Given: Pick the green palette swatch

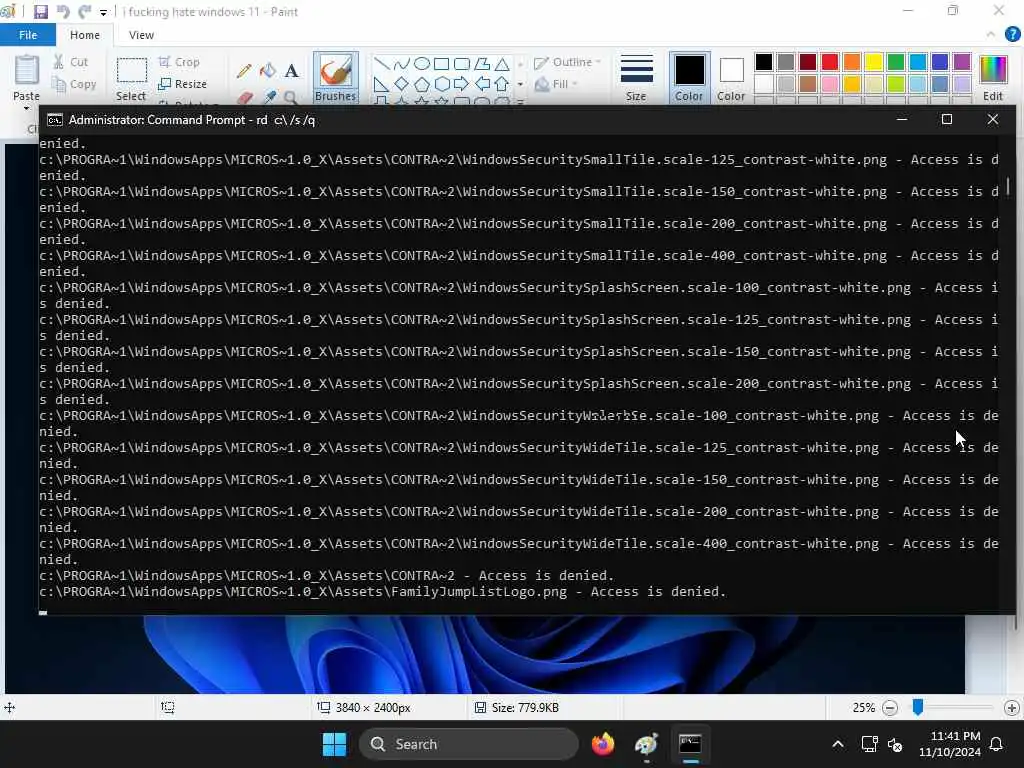Looking at the screenshot, I should (x=895, y=61).
